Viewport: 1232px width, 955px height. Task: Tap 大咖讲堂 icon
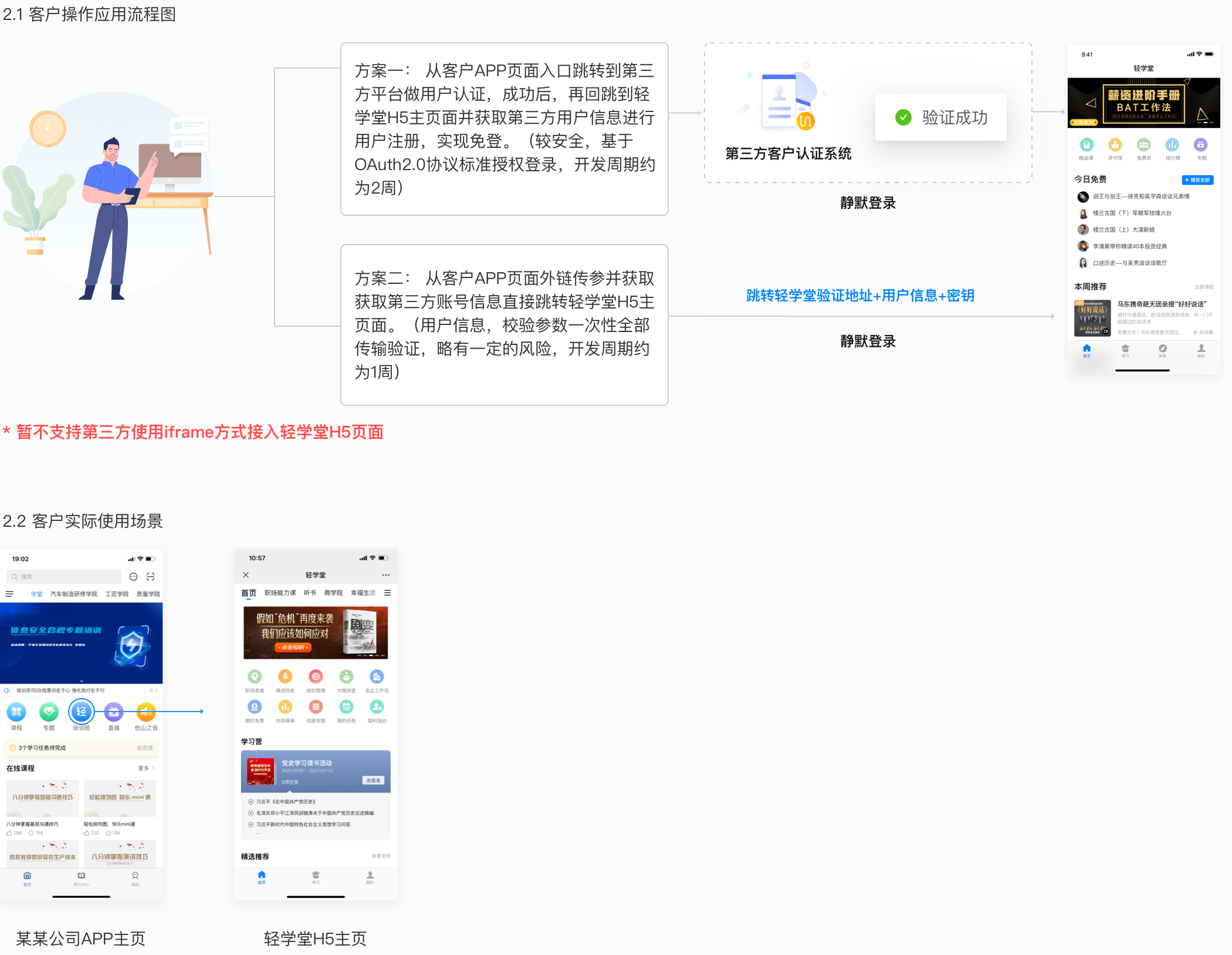(x=346, y=676)
